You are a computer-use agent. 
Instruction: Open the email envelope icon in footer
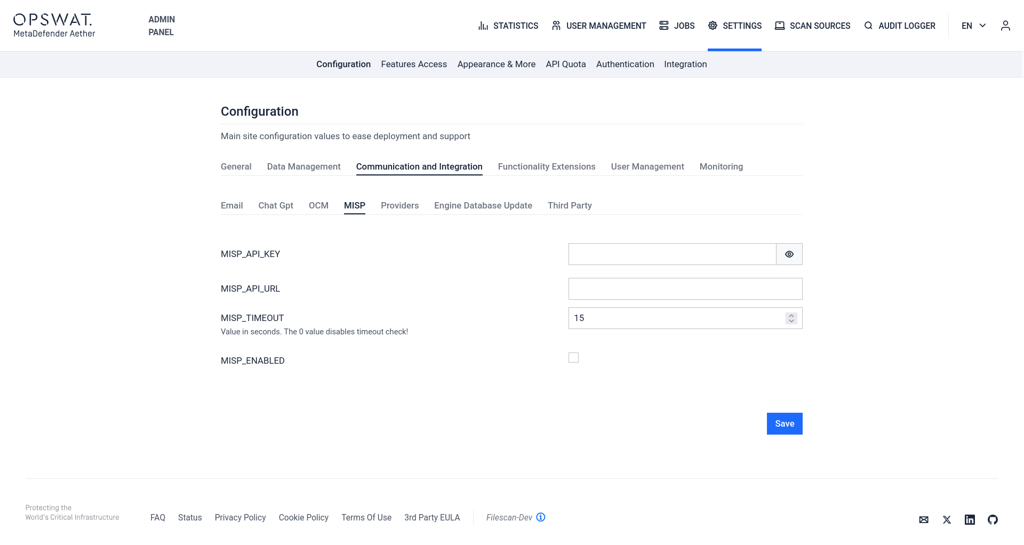click(923, 520)
